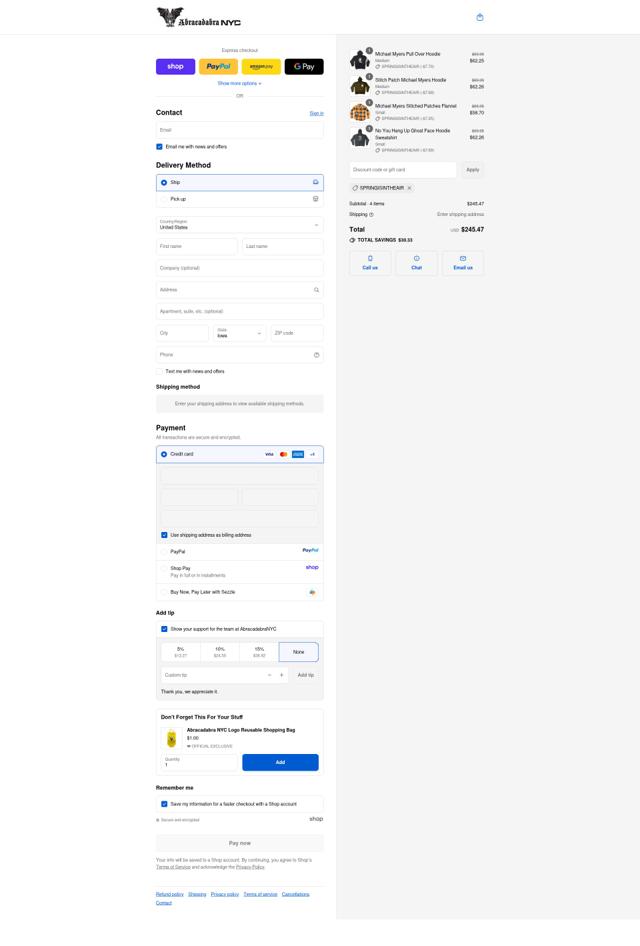The image size is (640, 946).
Task: Click the Stitched Patches Flannel thumbnail
Action: pos(360,112)
